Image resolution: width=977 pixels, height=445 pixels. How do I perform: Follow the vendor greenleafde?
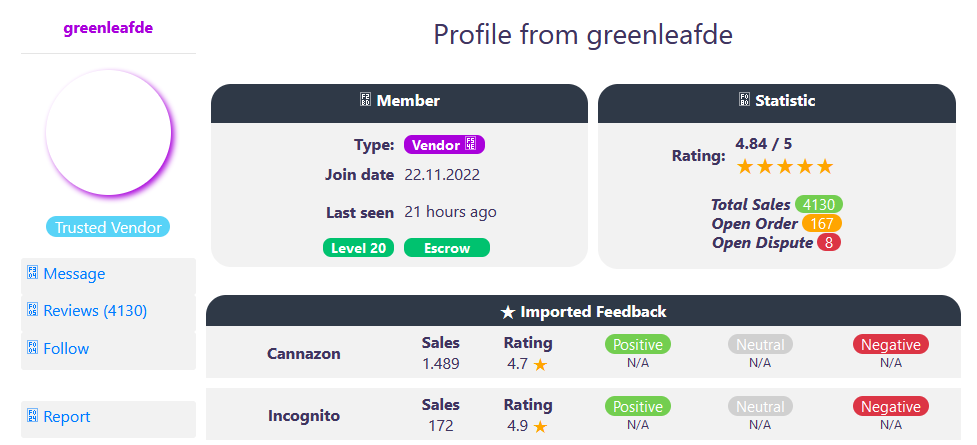point(66,348)
